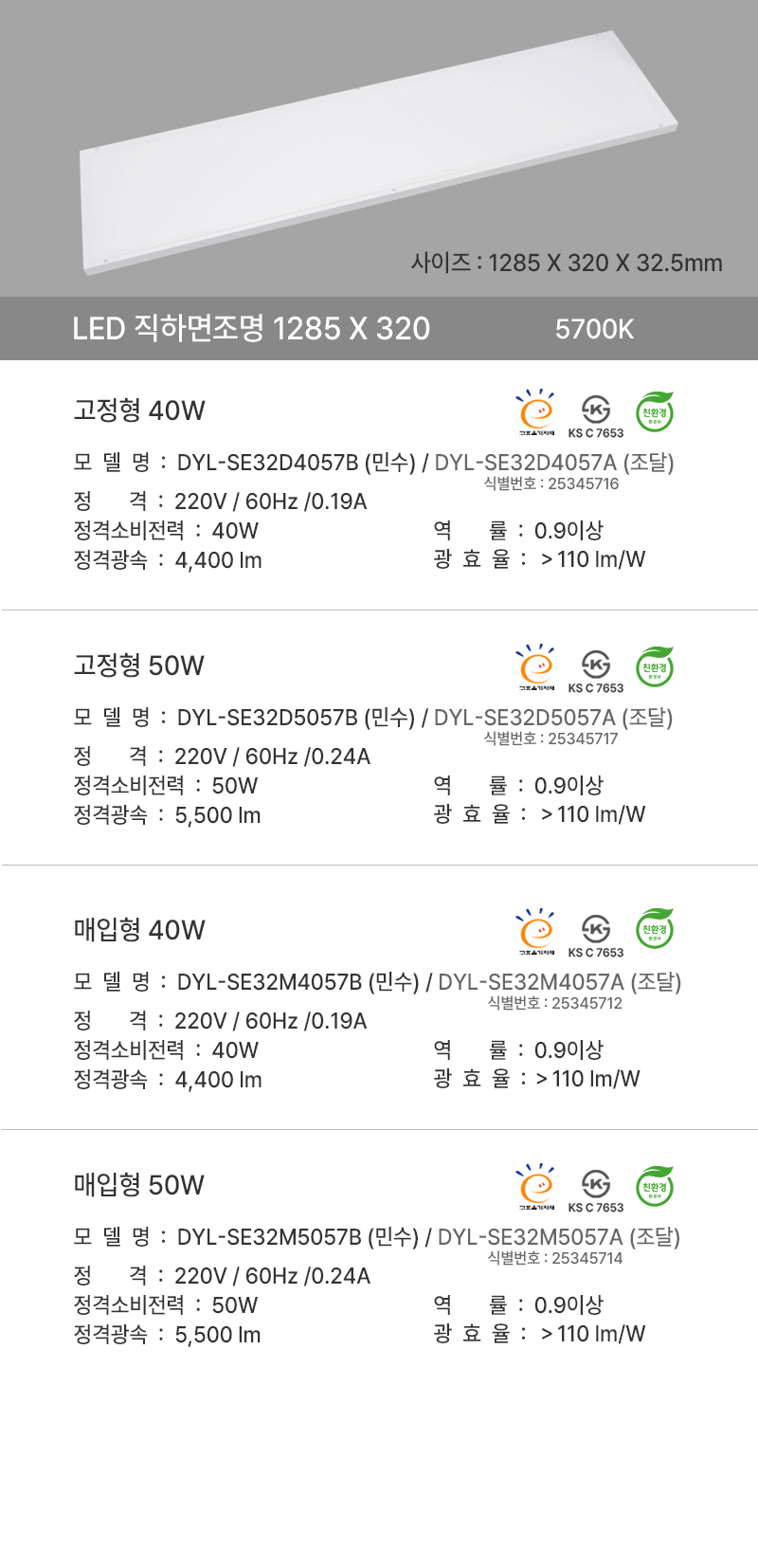Click the high-efficiency mark under 매입형 50W
The height and width of the screenshot is (1568, 758).
pos(536,1187)
